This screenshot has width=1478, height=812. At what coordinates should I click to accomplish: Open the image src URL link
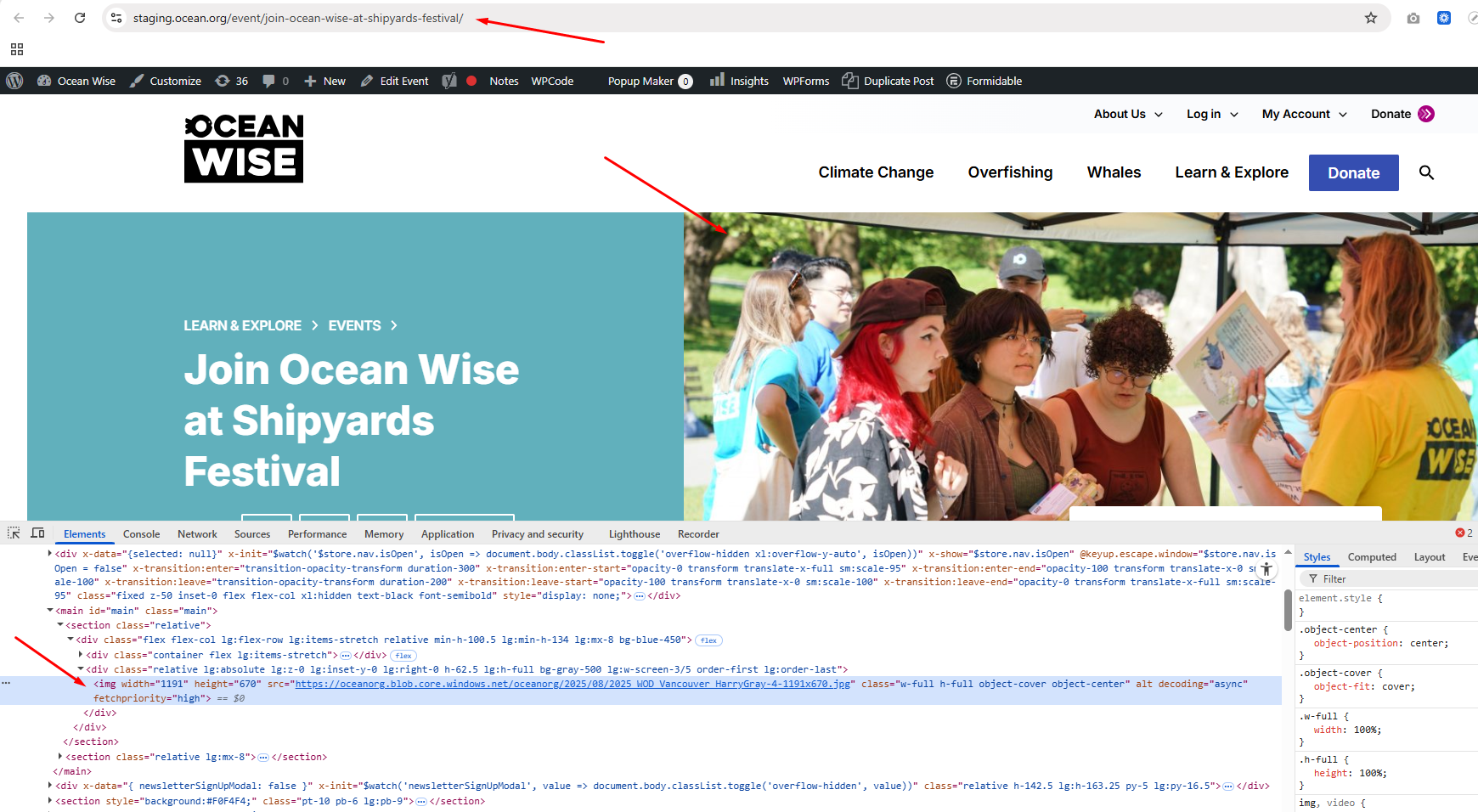point(573,684)
